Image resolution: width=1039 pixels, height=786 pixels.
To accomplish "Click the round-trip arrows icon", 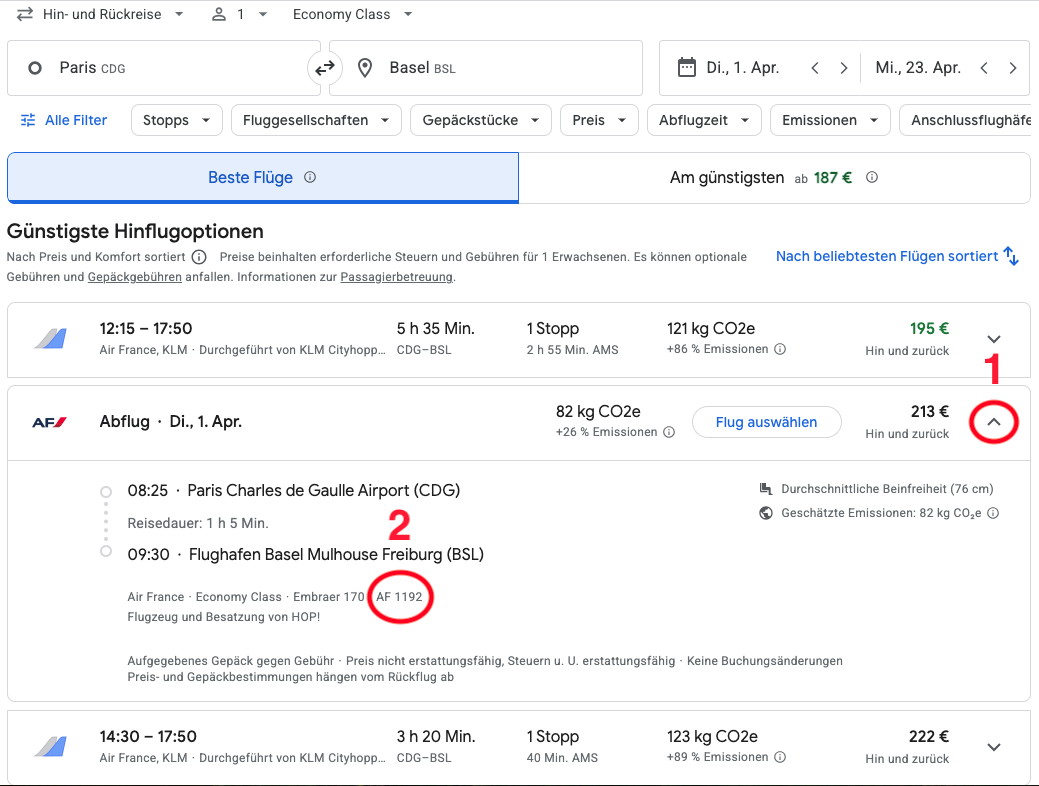I will 25,14.
